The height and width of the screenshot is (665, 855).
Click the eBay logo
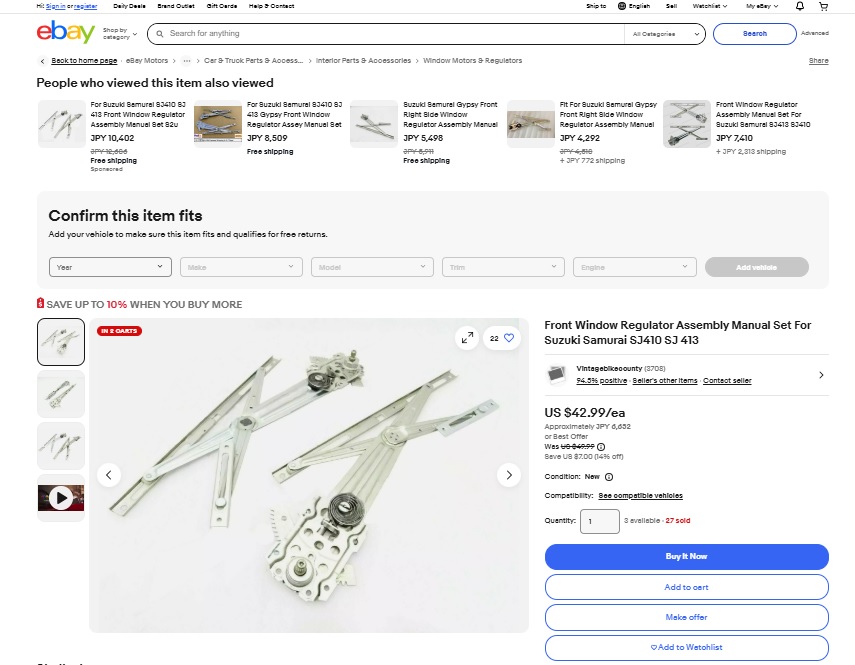[65, 32]
